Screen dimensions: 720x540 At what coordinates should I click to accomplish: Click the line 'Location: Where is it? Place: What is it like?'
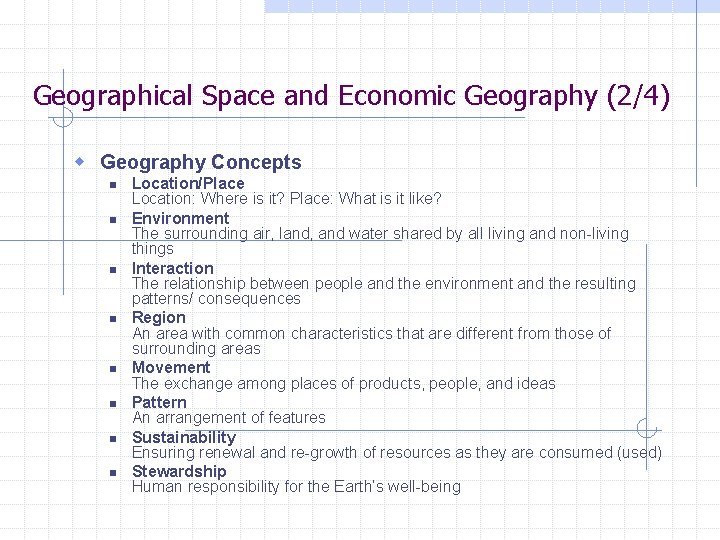click(x=287, y=199)
